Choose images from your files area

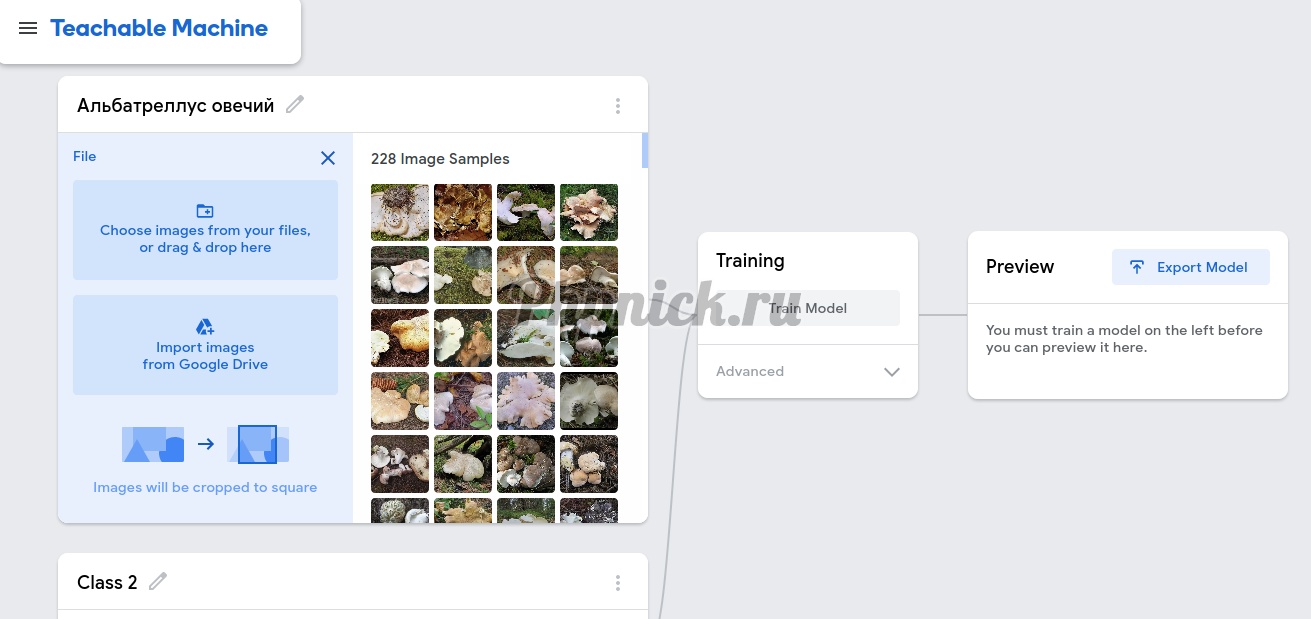coord(205,230)
